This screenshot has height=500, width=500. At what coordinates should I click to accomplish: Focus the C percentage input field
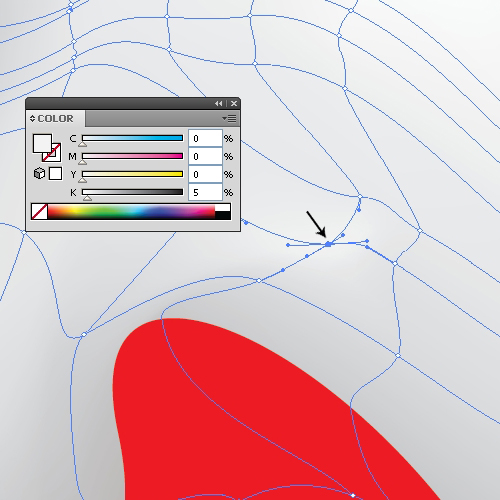pos(205,138)
